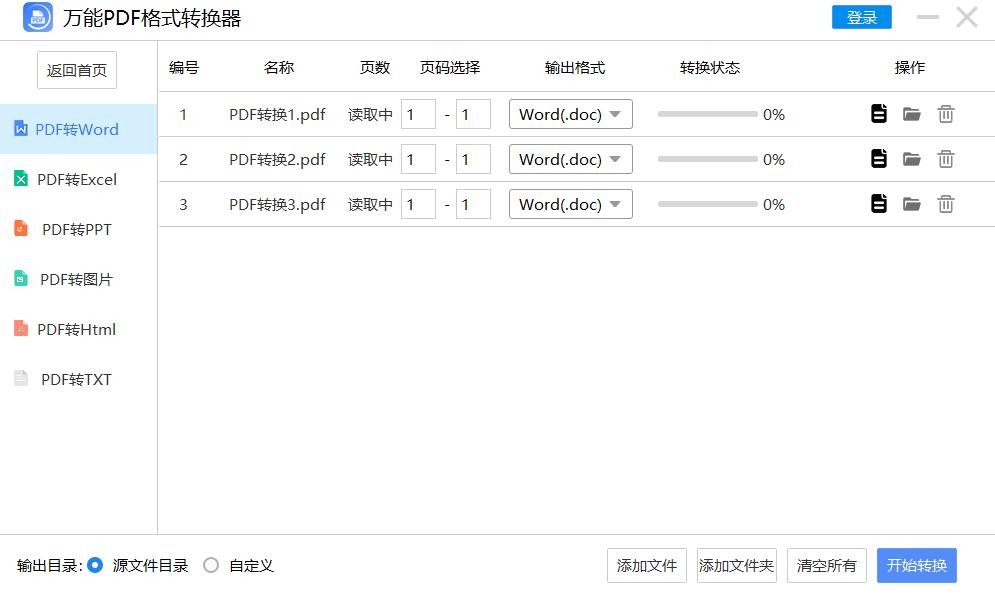Open the PDF转PPT conversion mode
Viewport: 995px width, 594px height.
(x=77, y=229)
